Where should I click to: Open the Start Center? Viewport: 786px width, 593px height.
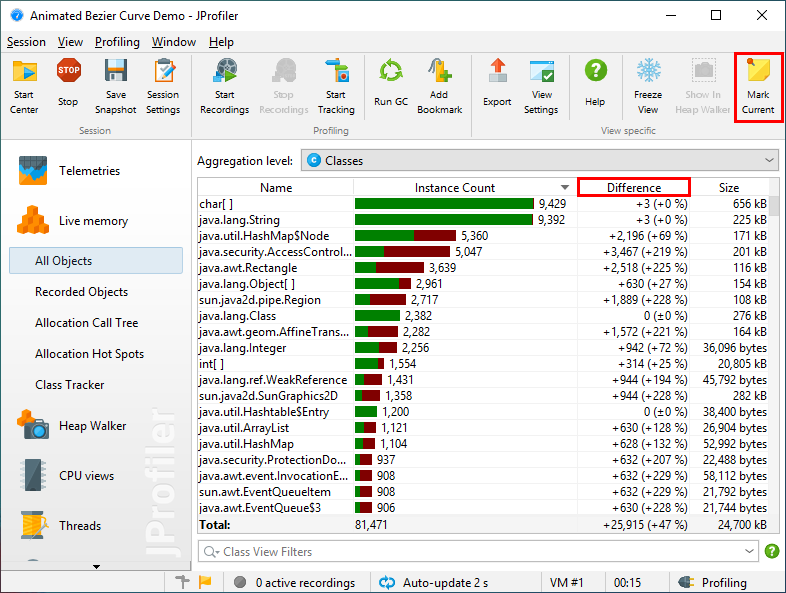tap(24, 87)
